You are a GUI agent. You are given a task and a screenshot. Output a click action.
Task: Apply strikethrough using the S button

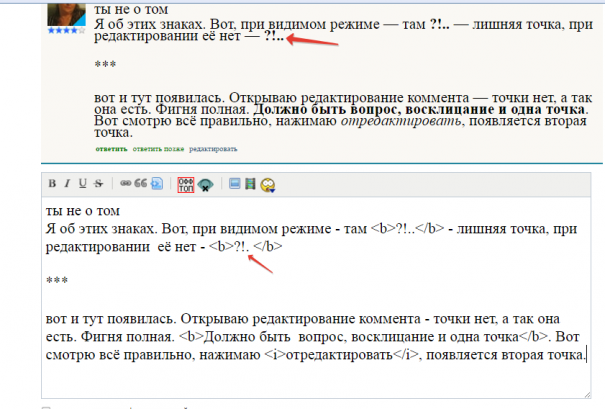coord(98,184)
